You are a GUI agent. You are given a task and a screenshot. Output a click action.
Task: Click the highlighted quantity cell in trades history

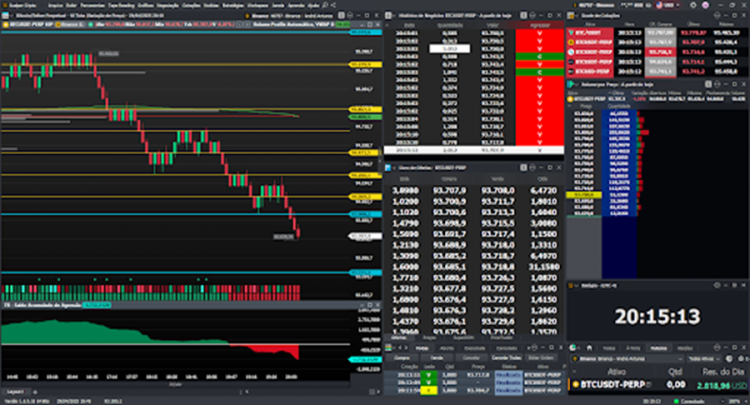coord(450,47)
